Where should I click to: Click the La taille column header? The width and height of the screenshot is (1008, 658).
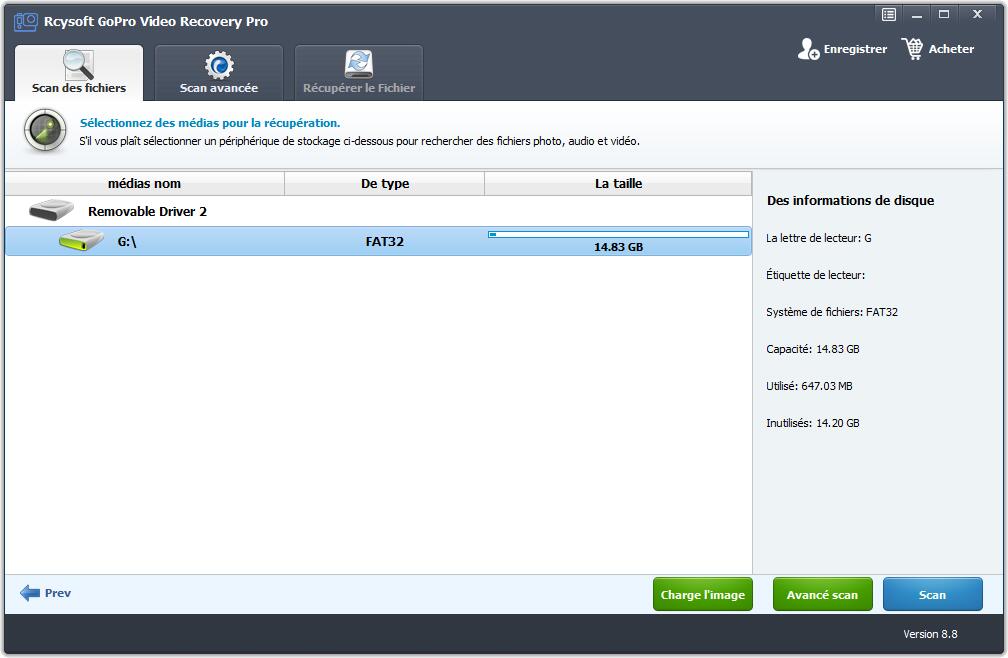click(x=618, y=183)
